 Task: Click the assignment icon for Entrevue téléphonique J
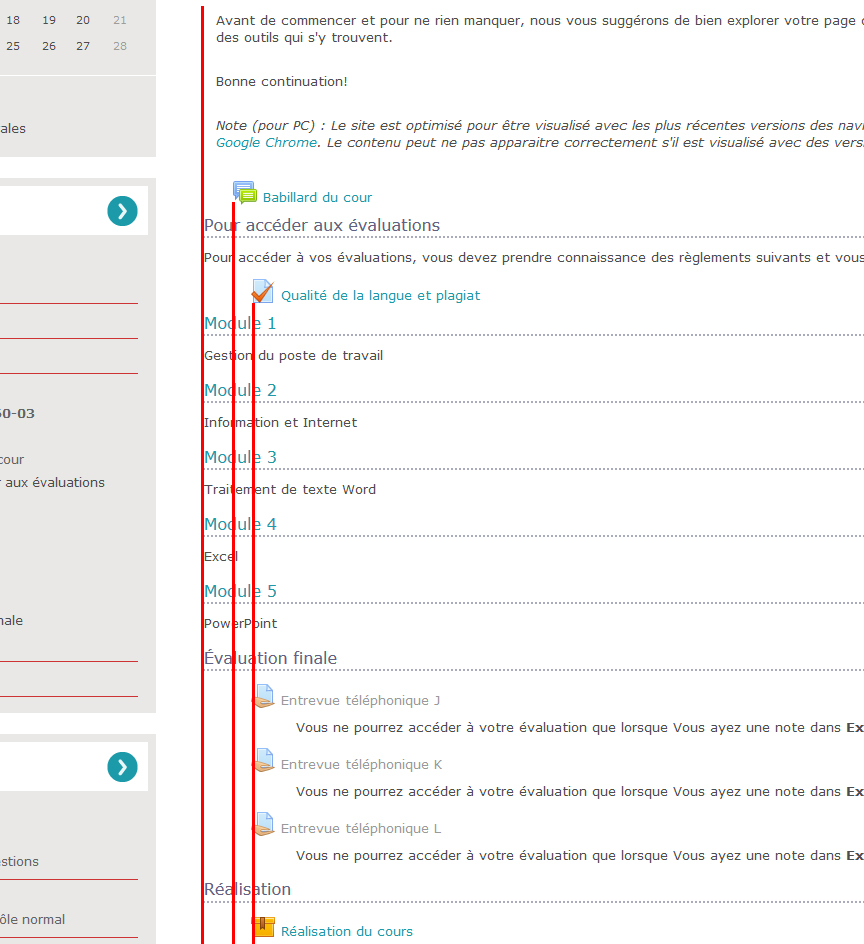264,697
